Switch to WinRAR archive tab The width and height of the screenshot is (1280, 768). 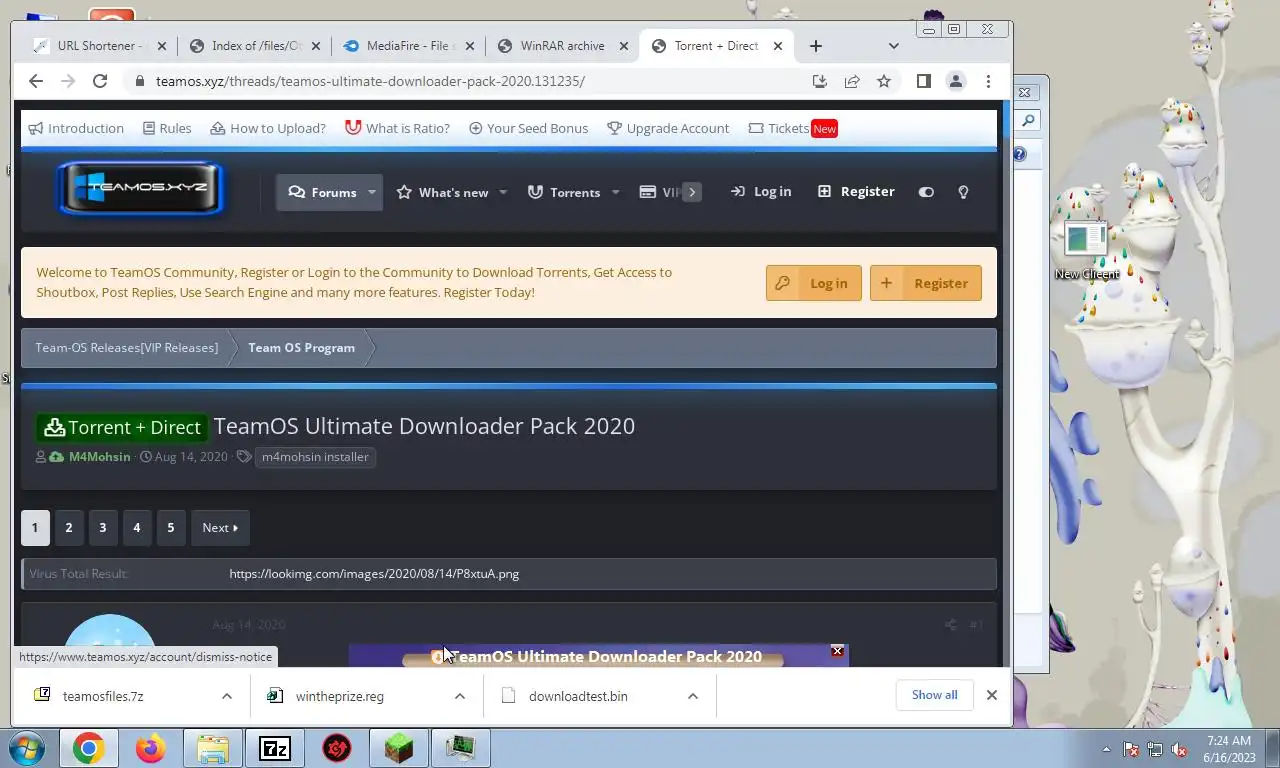tap(563, 46)
